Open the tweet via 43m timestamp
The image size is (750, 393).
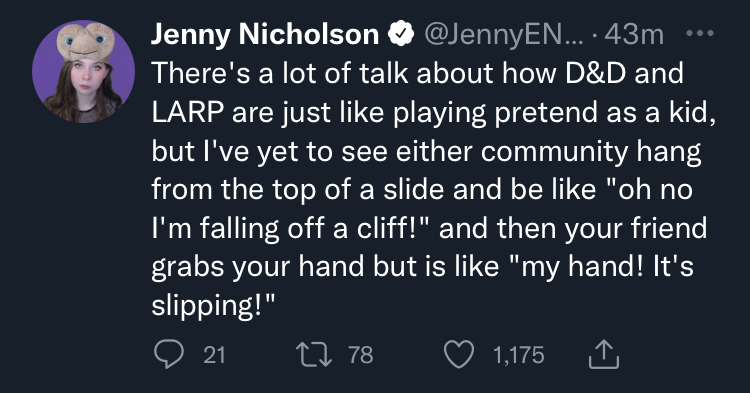tap(634, 34)
